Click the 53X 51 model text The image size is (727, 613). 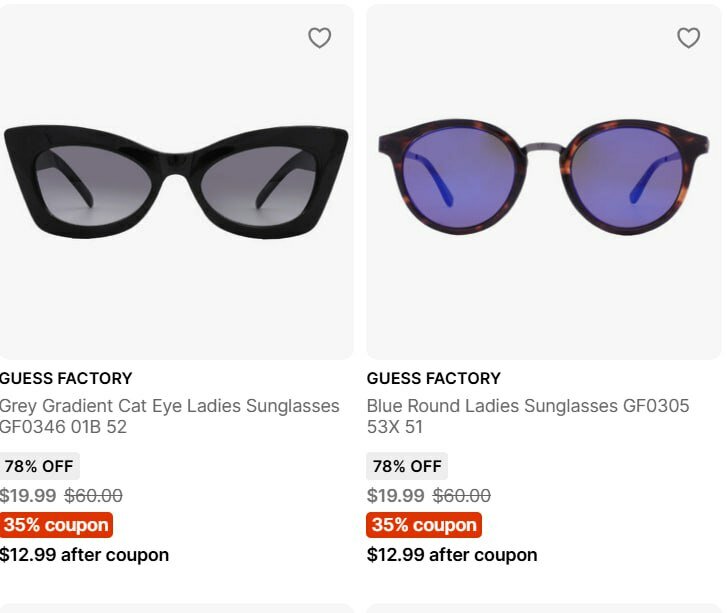[395, 427]
